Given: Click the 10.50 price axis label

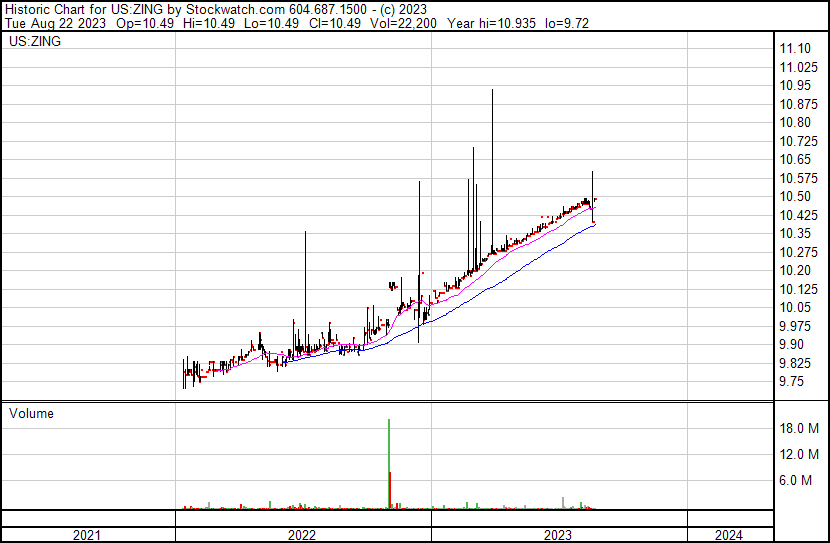Looking at the screenshot, I should [x=795, y=197].
